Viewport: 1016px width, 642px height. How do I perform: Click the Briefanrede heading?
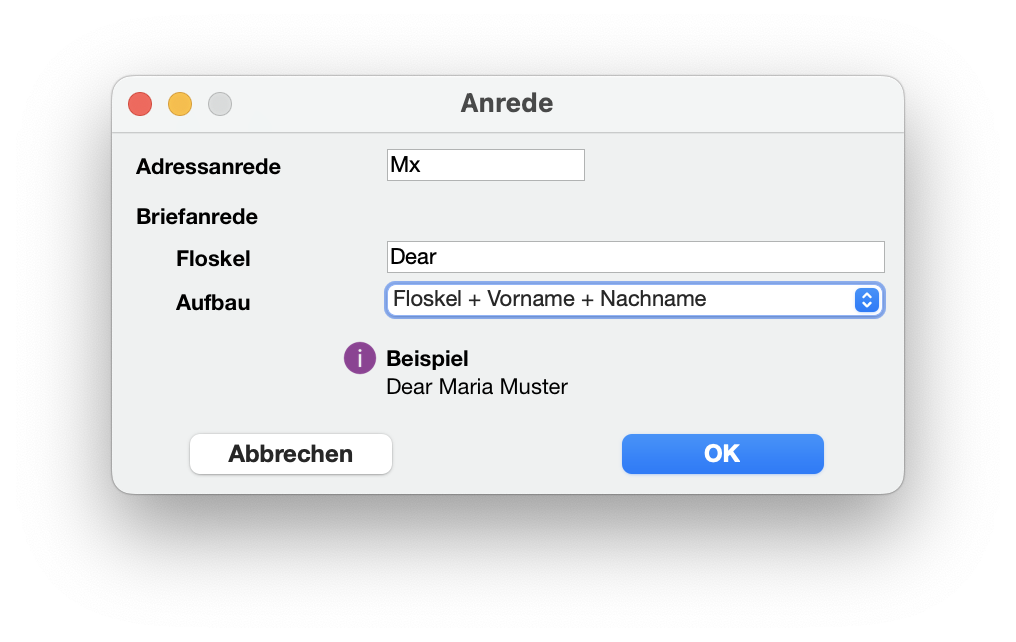pos(197,216)
